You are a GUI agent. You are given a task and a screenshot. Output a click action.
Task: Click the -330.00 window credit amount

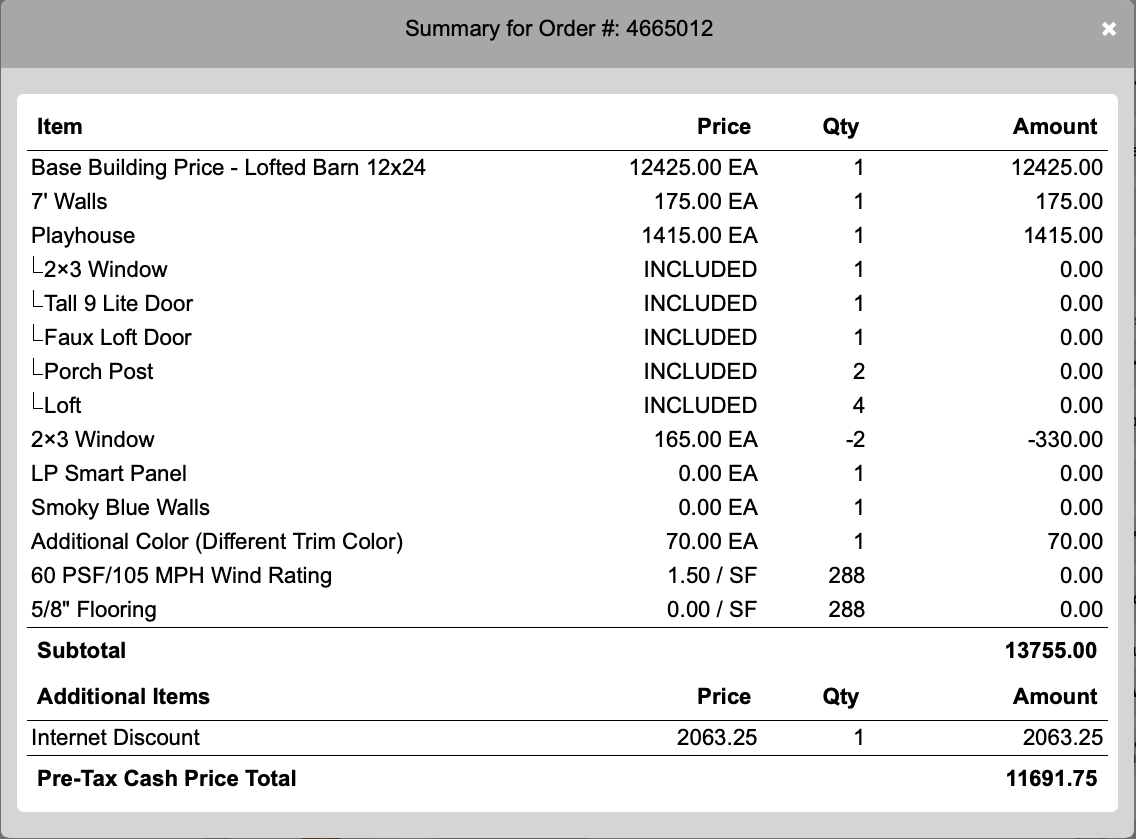click(x=1065, y=440)
